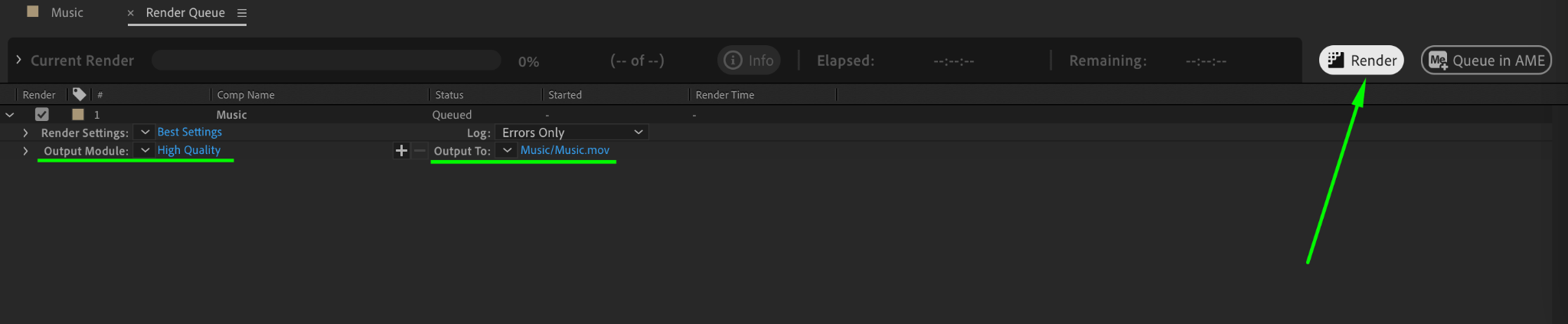
Task: Collapse the Music render item row
Action: [x=10, y=115]
